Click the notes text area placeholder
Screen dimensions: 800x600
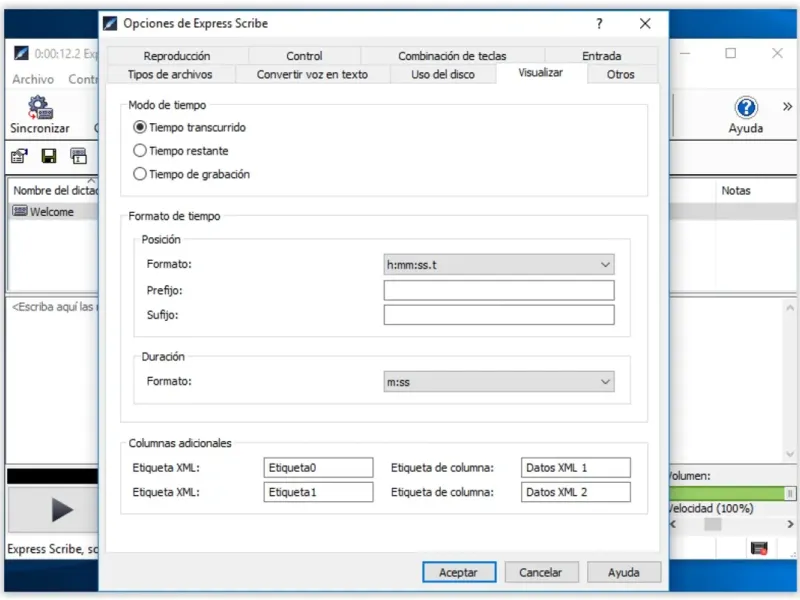click(x=54, y=307)
